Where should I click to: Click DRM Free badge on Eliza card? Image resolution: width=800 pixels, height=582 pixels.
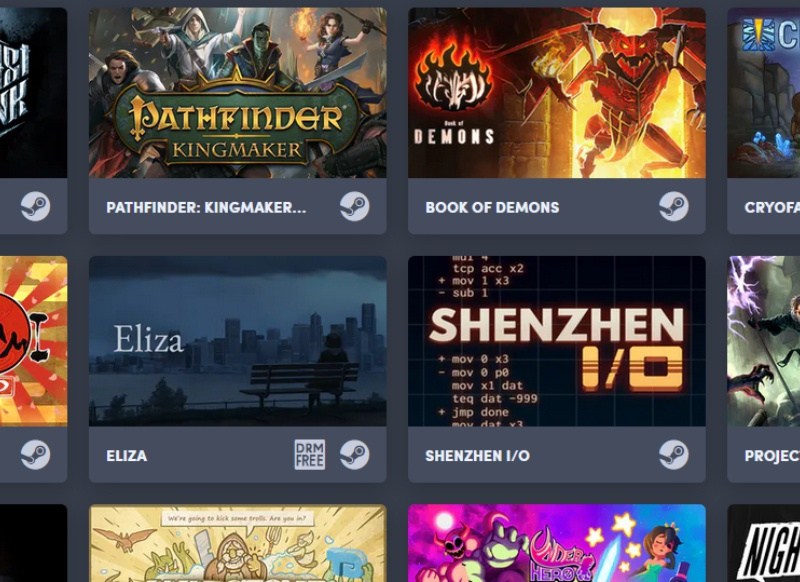310,454
